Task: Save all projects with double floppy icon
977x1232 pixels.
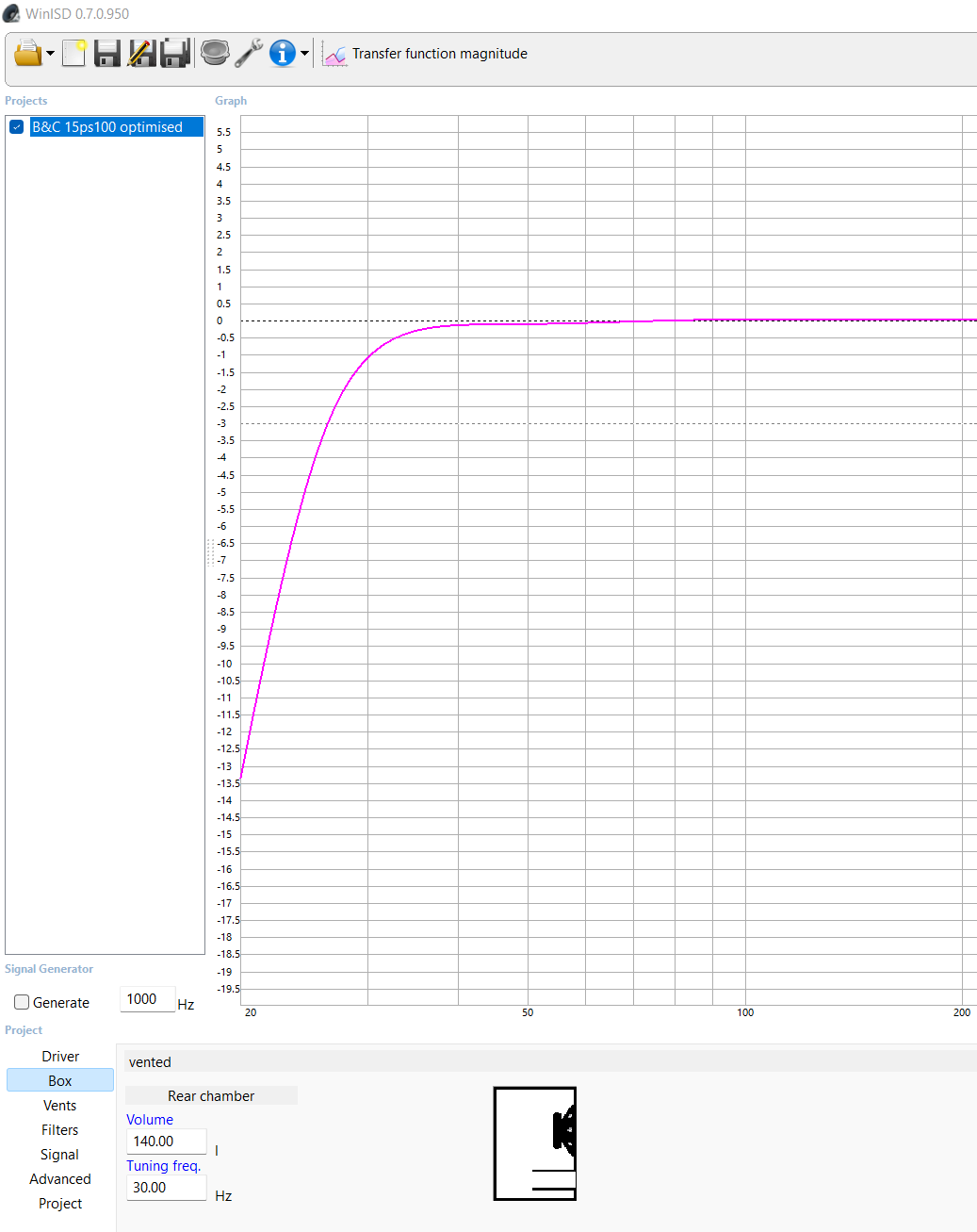Action: 175,53
